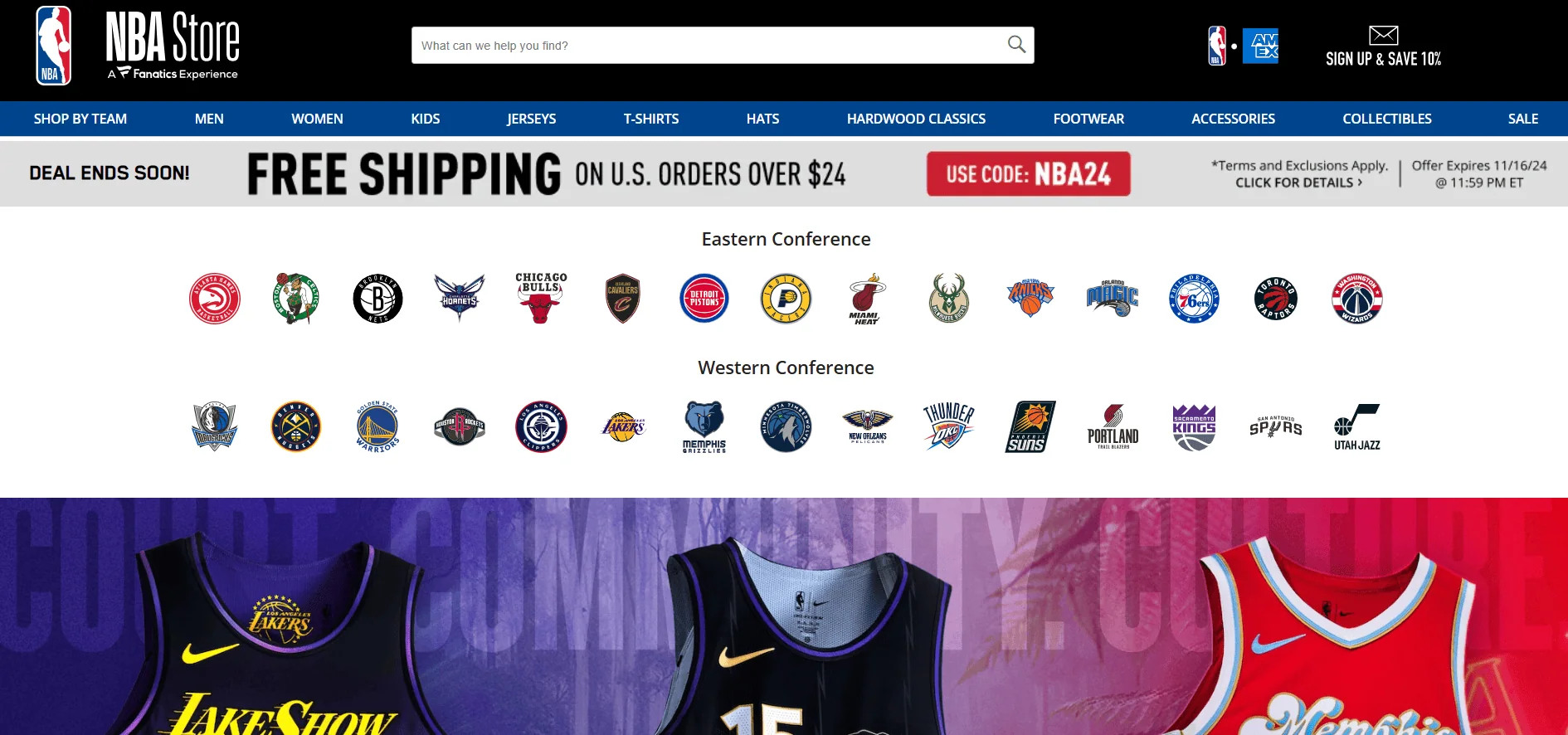This screenshot has width=1568, height=735.
Task: Select the LA Clippers logo
Action: pos(541,427)
